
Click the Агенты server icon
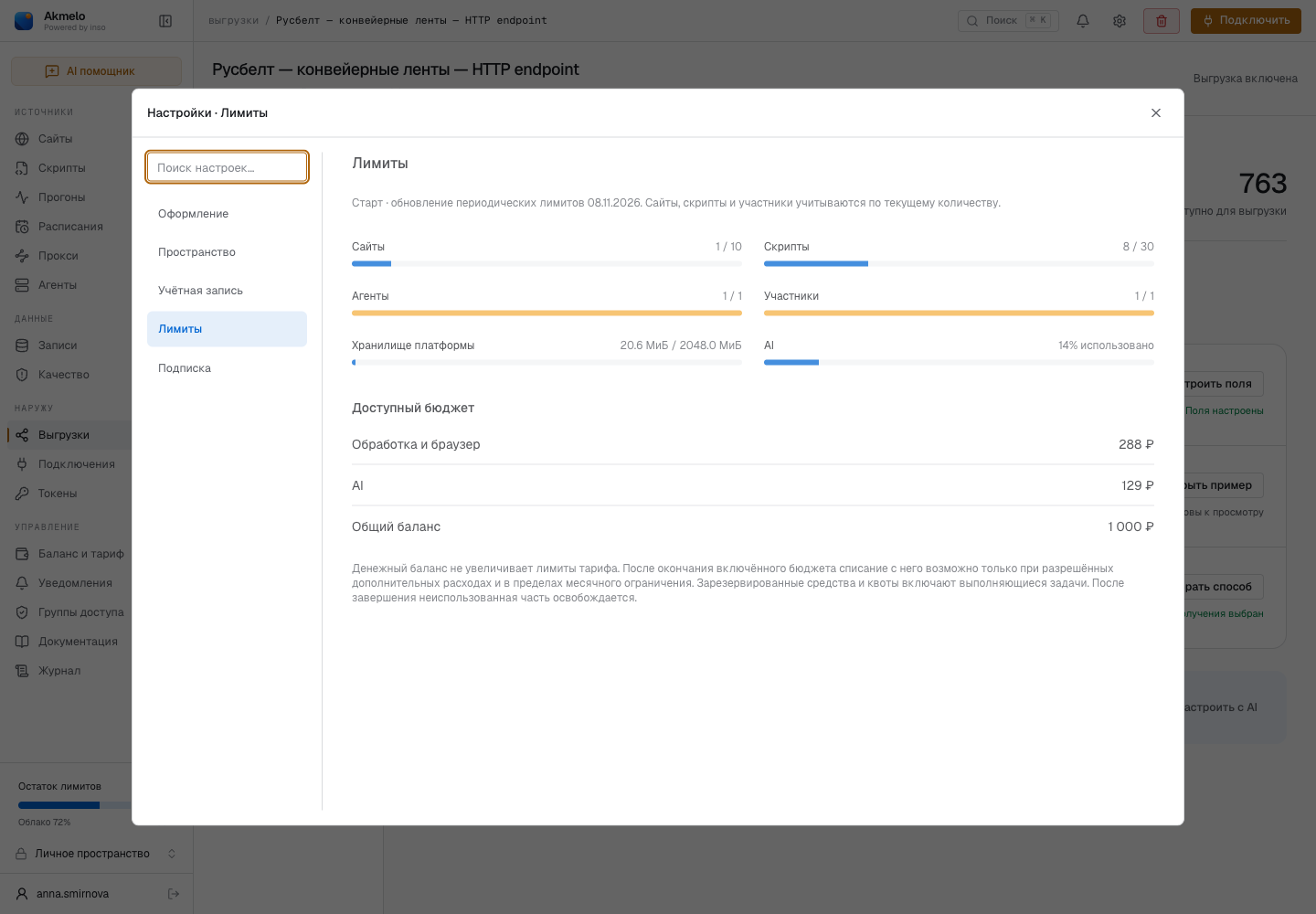(x=22, y=285)
